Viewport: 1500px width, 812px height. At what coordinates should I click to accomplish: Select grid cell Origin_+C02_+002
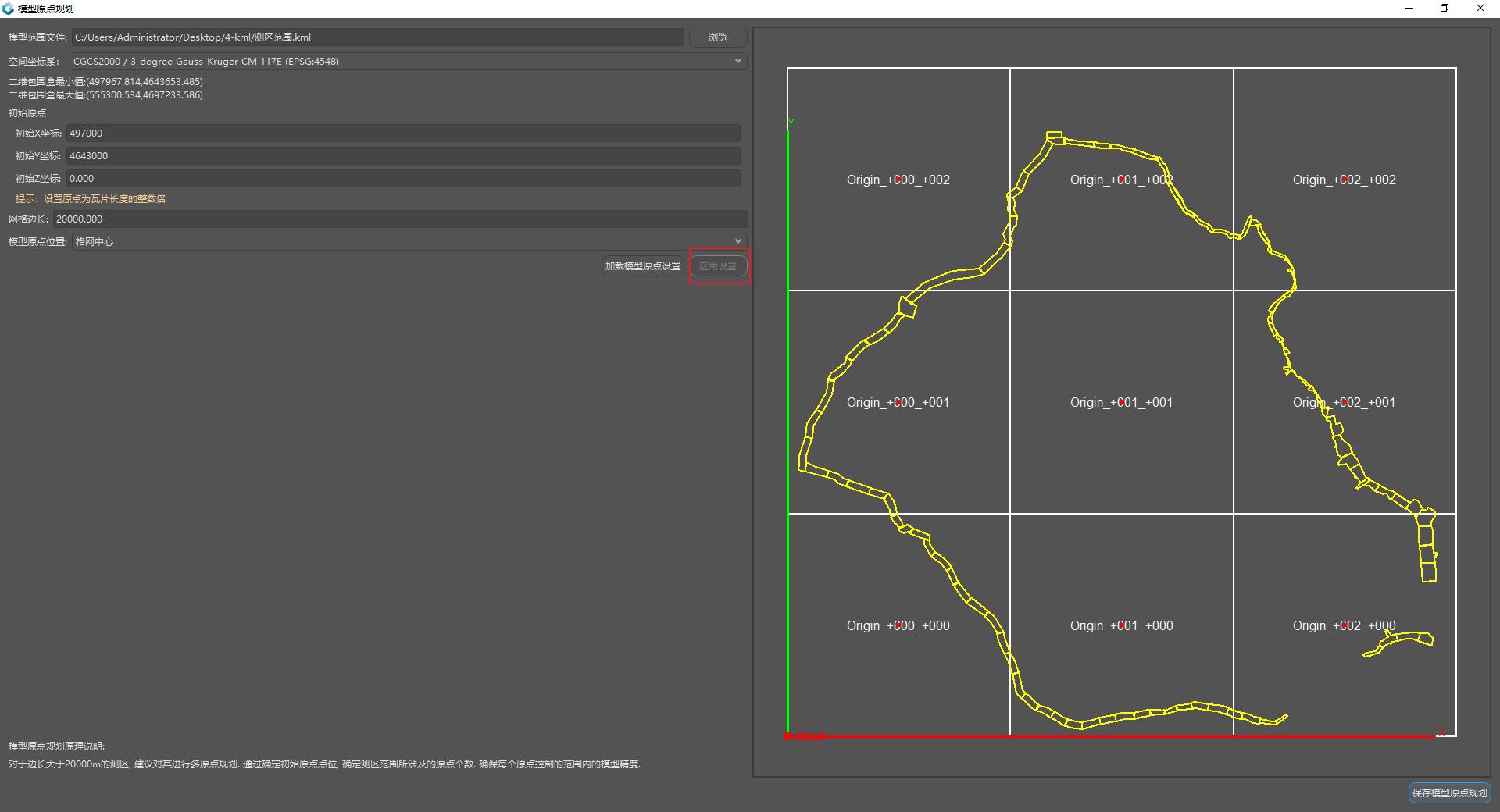tap(1345, 180)
